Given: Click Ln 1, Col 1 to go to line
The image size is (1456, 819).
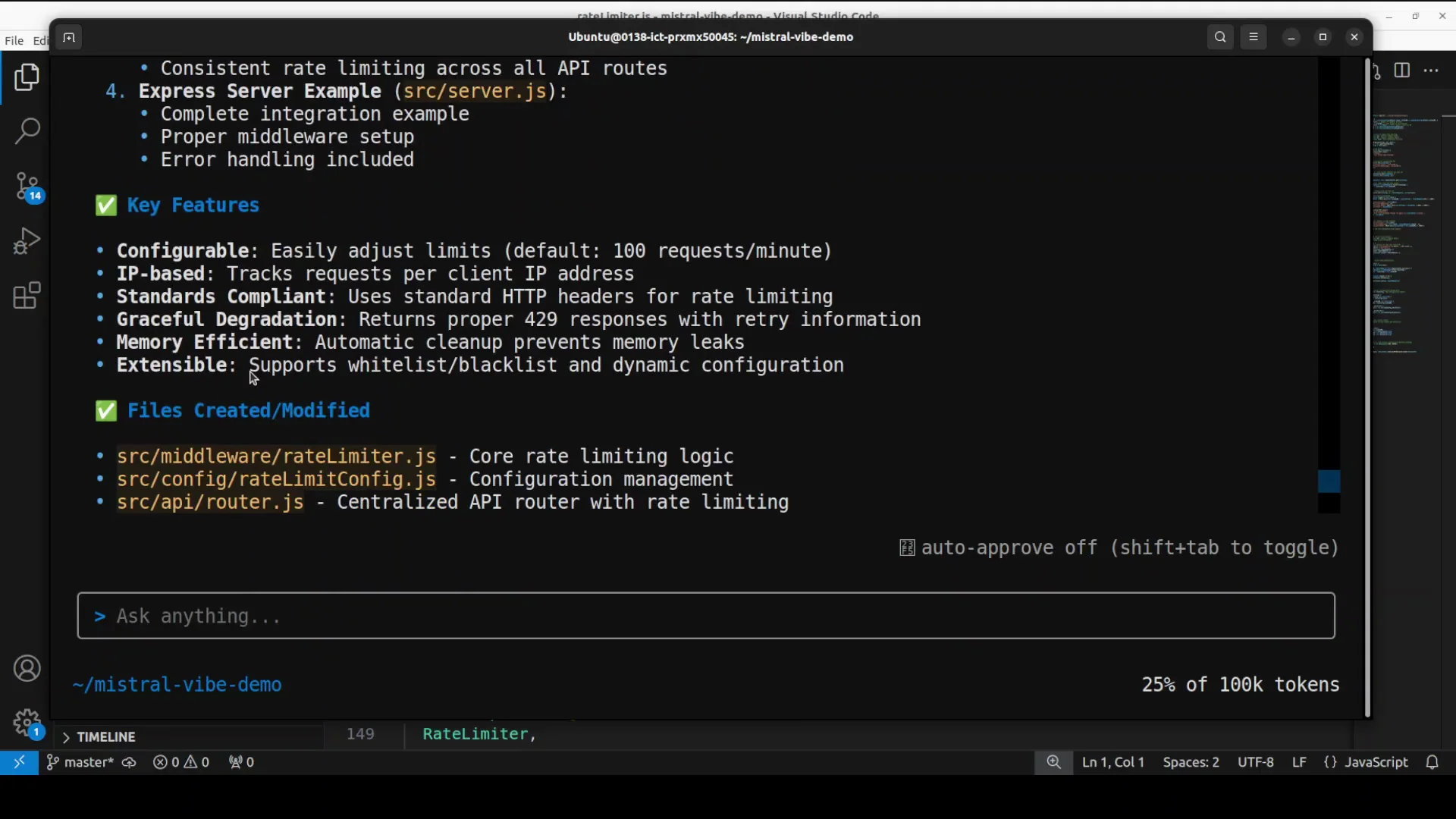Looking at the screenshot, I should (1113, 762).
